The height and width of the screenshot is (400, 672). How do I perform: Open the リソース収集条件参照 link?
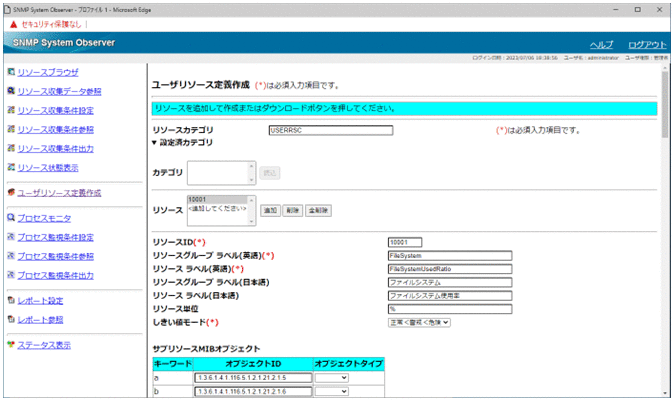click(x=56, y=129)
